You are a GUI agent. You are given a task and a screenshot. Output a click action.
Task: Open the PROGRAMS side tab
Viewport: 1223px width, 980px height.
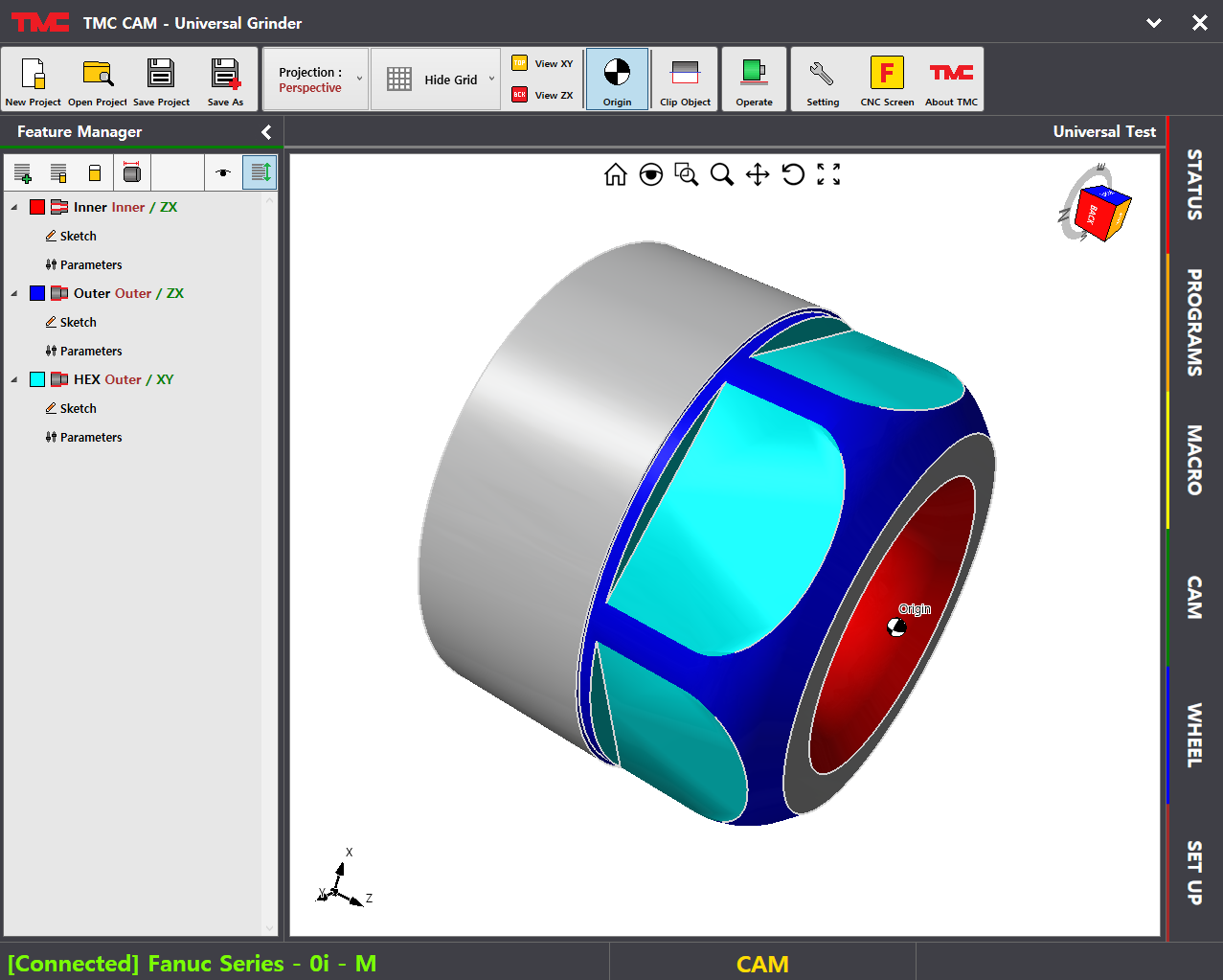coord(1194,322)
